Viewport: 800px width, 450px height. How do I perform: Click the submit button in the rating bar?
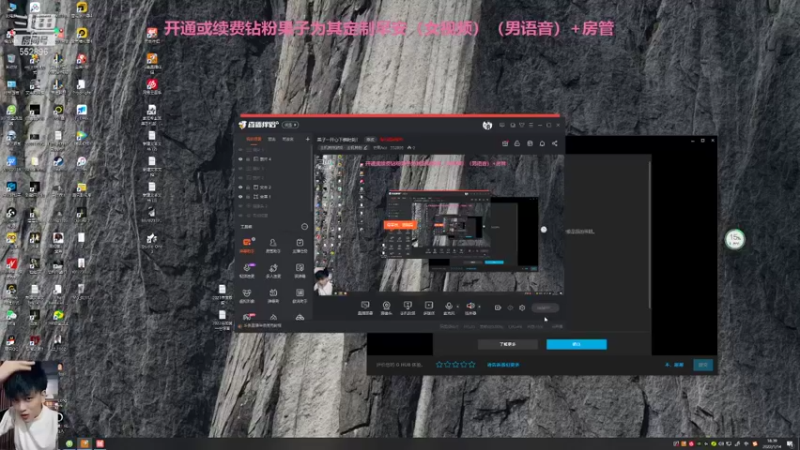pyautogui.click(x=703, y=365)
